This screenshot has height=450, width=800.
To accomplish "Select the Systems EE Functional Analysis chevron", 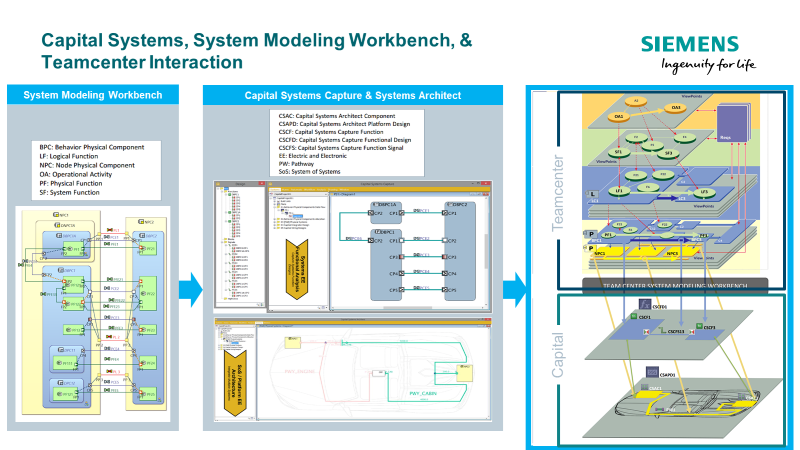I will point(297,269).
